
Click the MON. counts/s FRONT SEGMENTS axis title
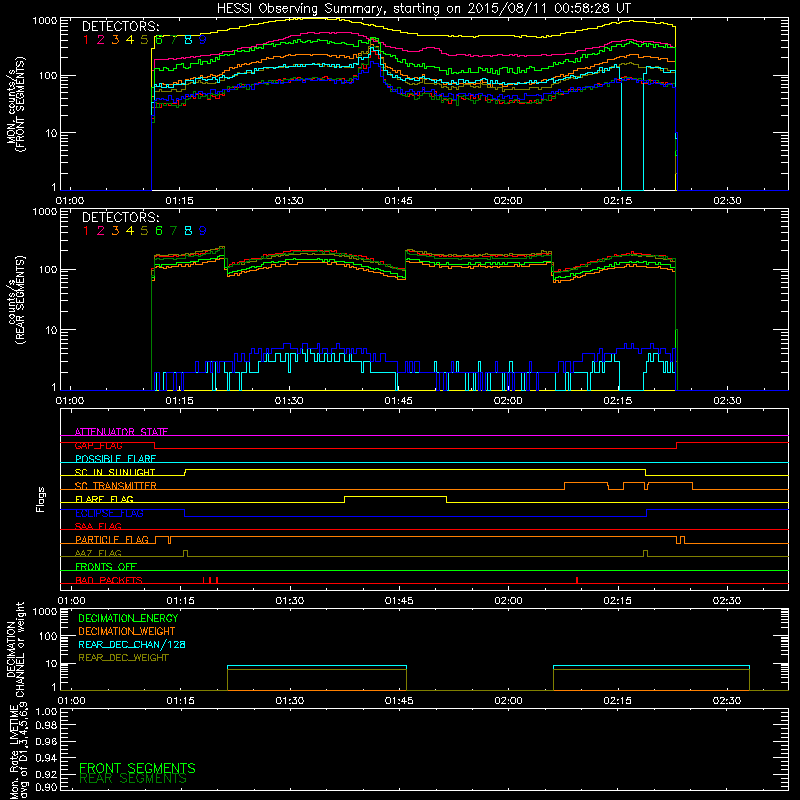pos(15,104)
